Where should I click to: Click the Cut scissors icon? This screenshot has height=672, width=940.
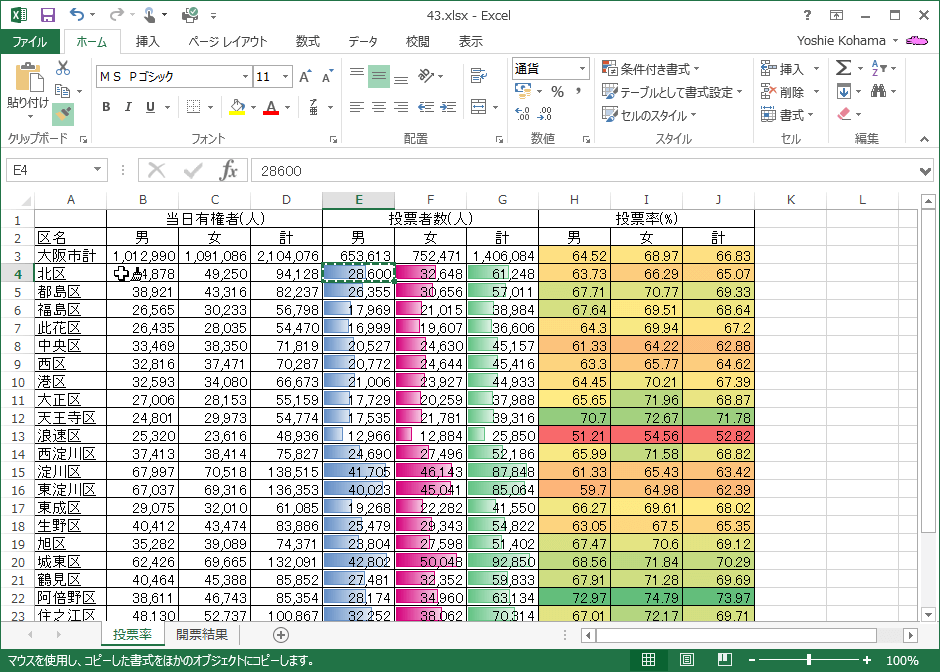pos(63,67)
